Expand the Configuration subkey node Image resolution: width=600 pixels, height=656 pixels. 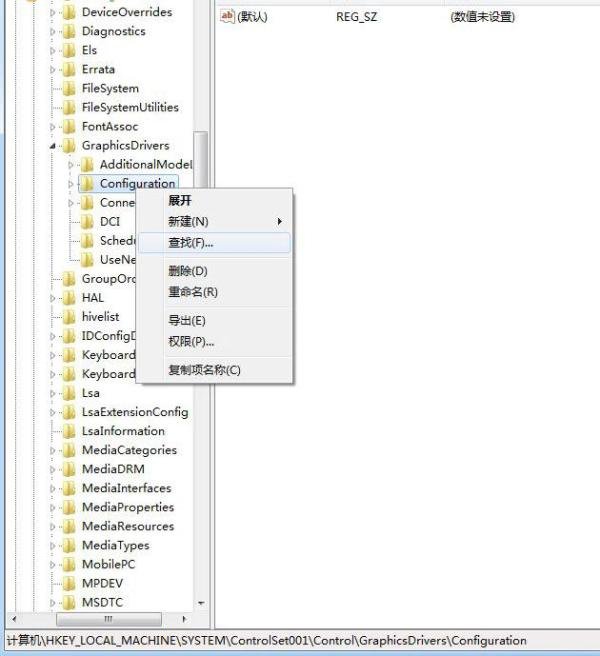(71, 184)
